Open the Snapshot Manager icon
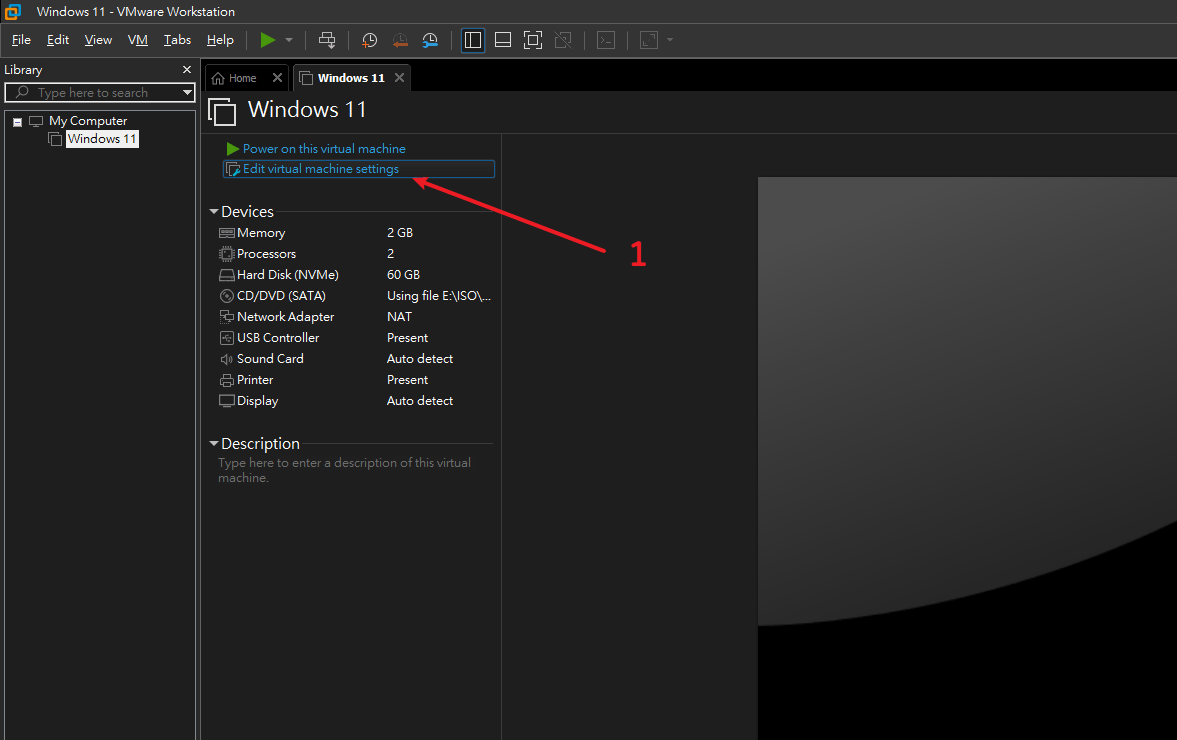Viewport: 1177px width, 740px height. pos(430,40)
